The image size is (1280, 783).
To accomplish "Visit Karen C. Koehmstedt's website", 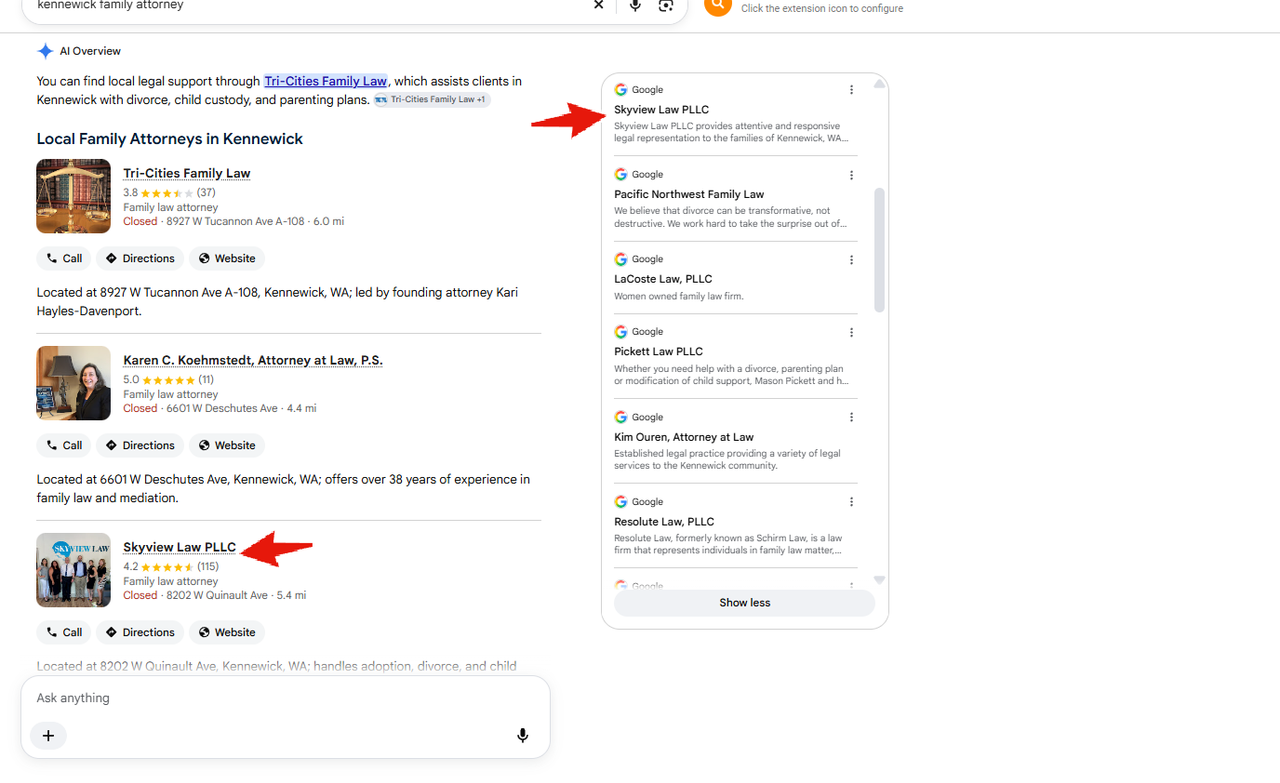I will click(227, 445).
